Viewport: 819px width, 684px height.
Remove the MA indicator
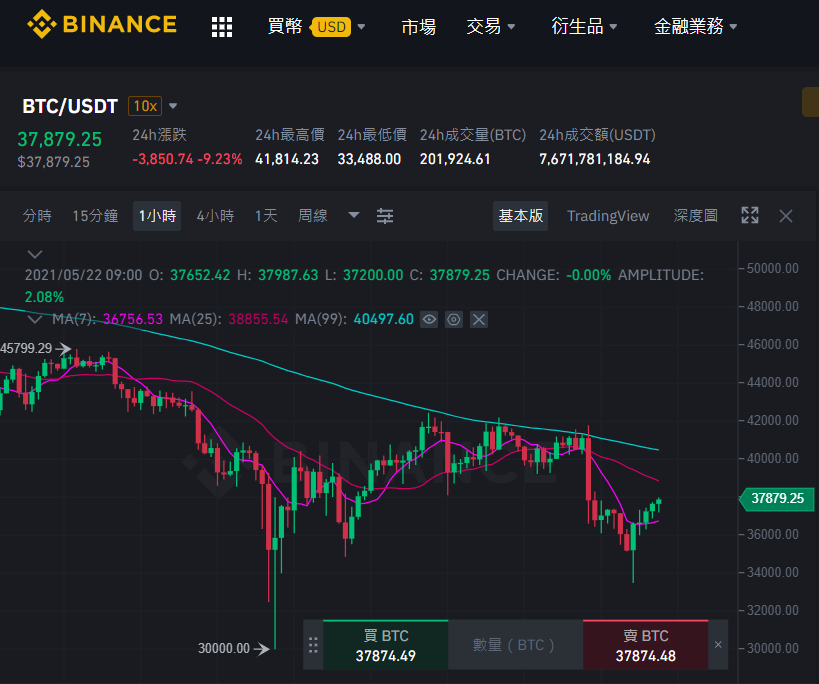pyautogui.click(x=478, y=319)
